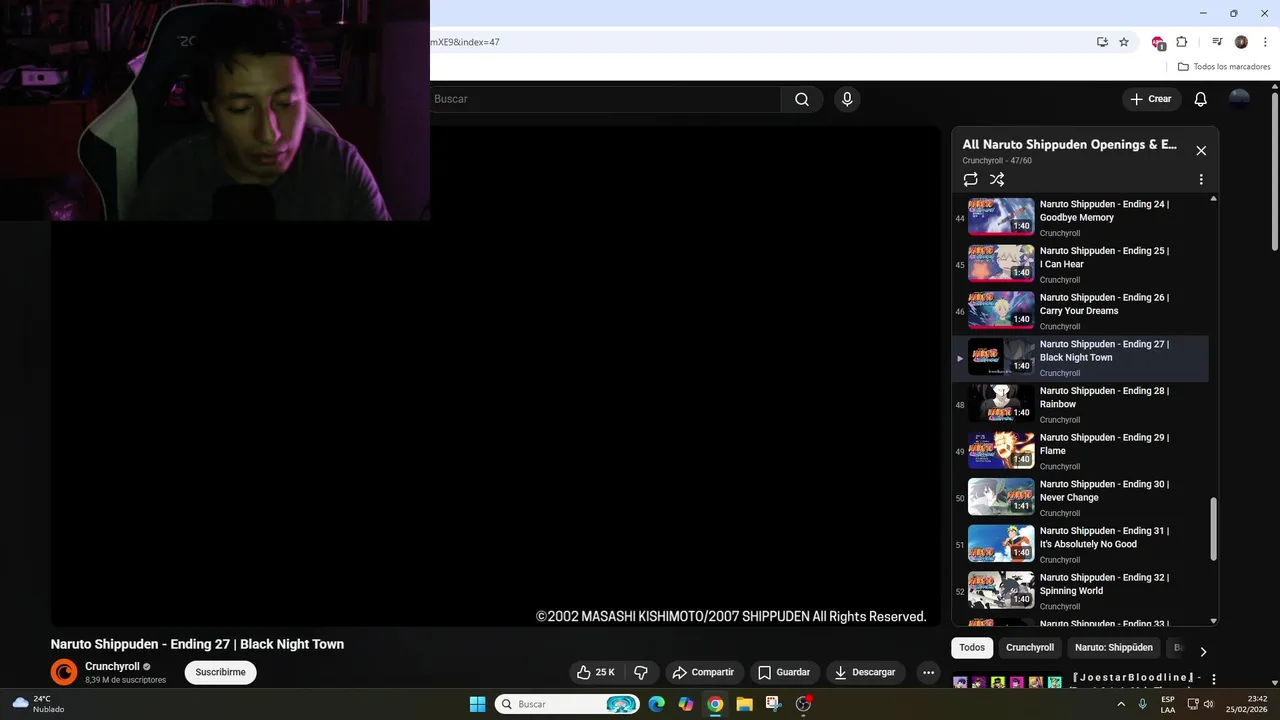Screen dimensions: 1280x720
Task: Switch to Chrome in the taskbar
Action: pyautogui.click(x=715, y=704)
